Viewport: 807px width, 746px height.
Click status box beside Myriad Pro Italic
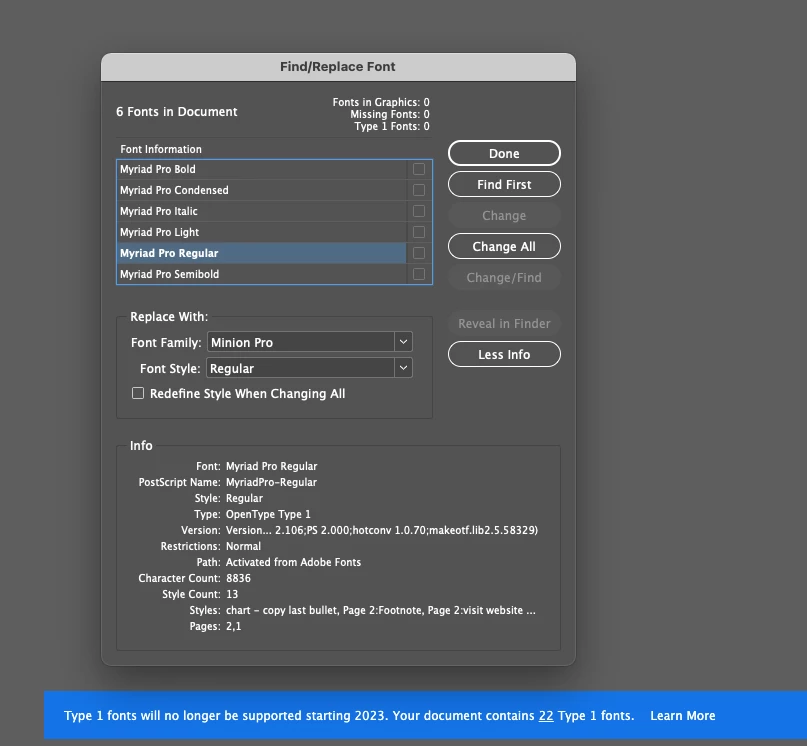(x=419, y=211)
